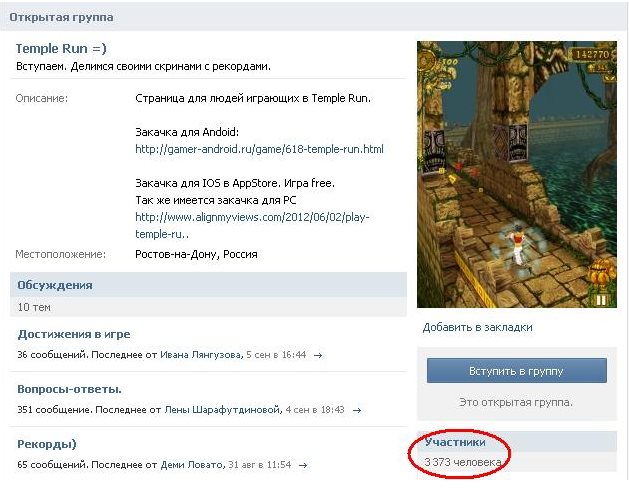Click the 'Открытая группа' header label
629x488 pixels.
pyautogui.click(x=61, y=17)
